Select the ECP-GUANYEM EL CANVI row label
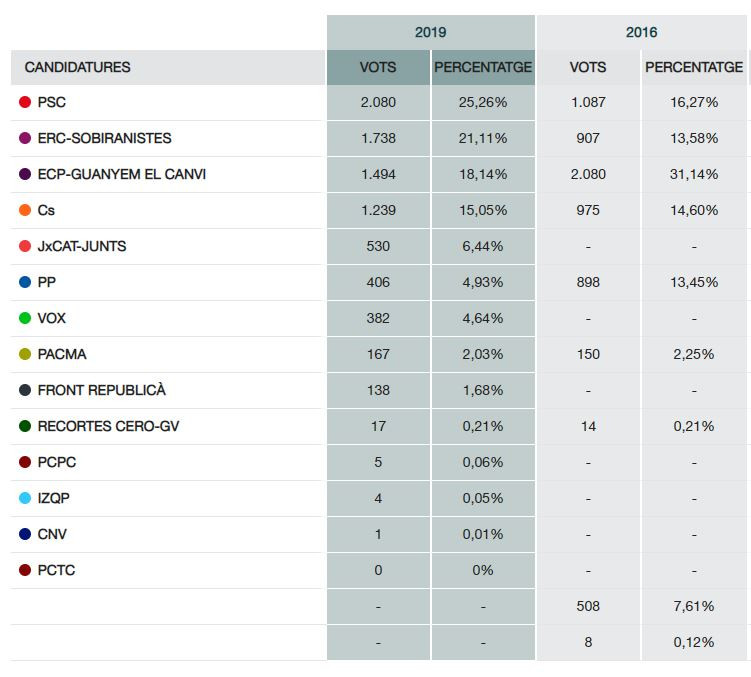This screenshot has width=751, height=677. [122, 174]
